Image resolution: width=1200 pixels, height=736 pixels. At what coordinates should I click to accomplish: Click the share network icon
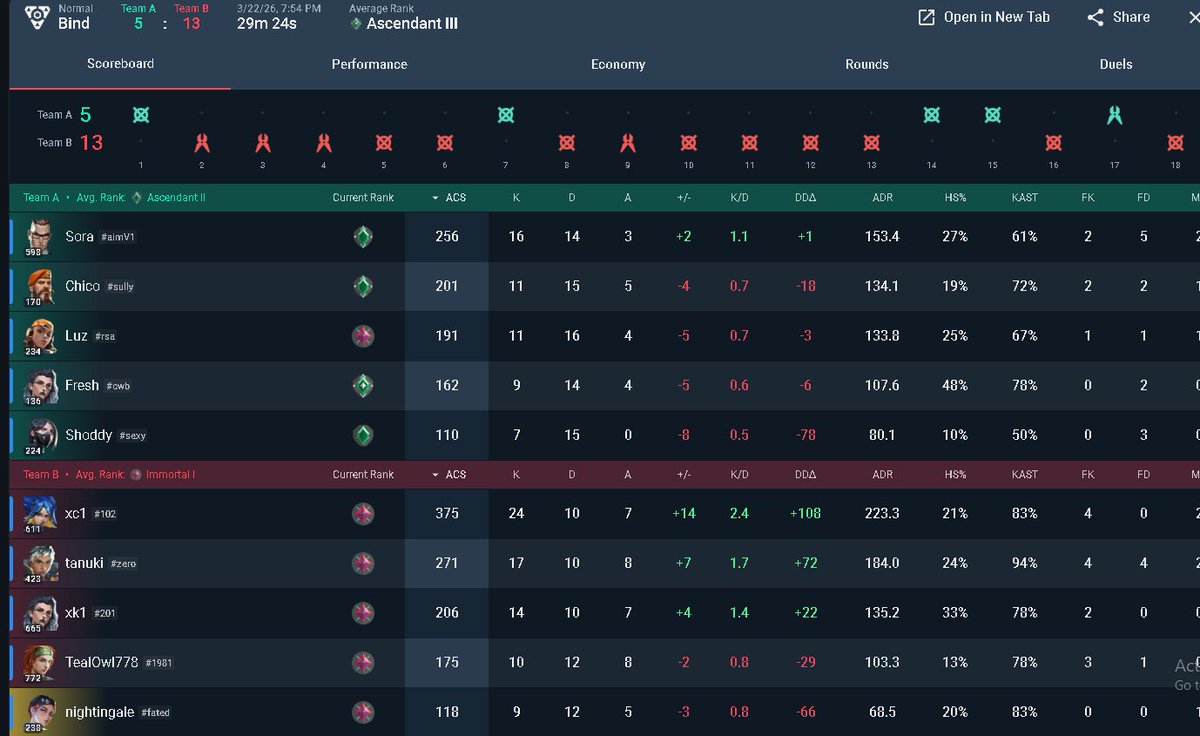1095,17
